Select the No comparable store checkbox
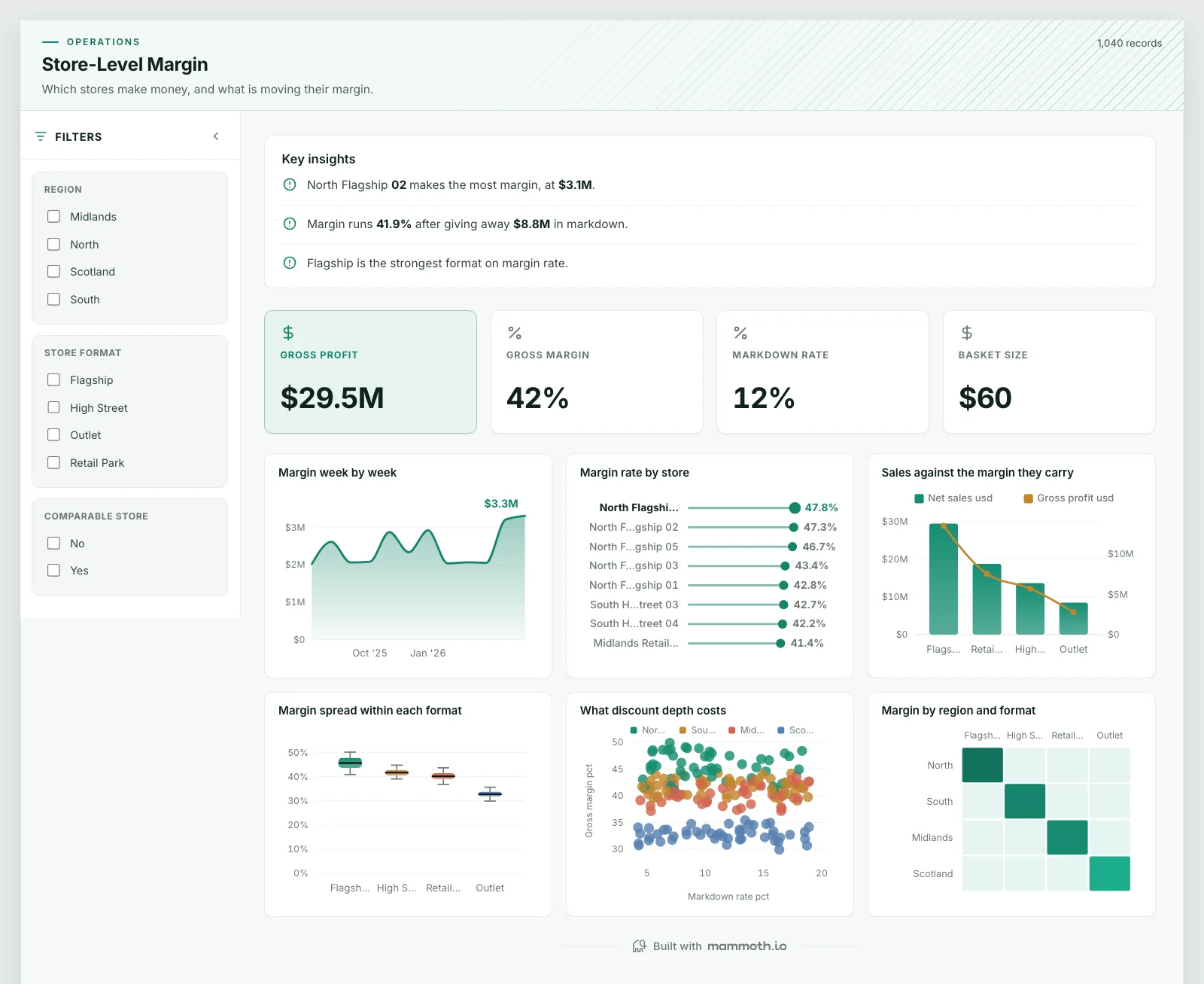This screenshot has width=1204, height=984. coord(54,544)
